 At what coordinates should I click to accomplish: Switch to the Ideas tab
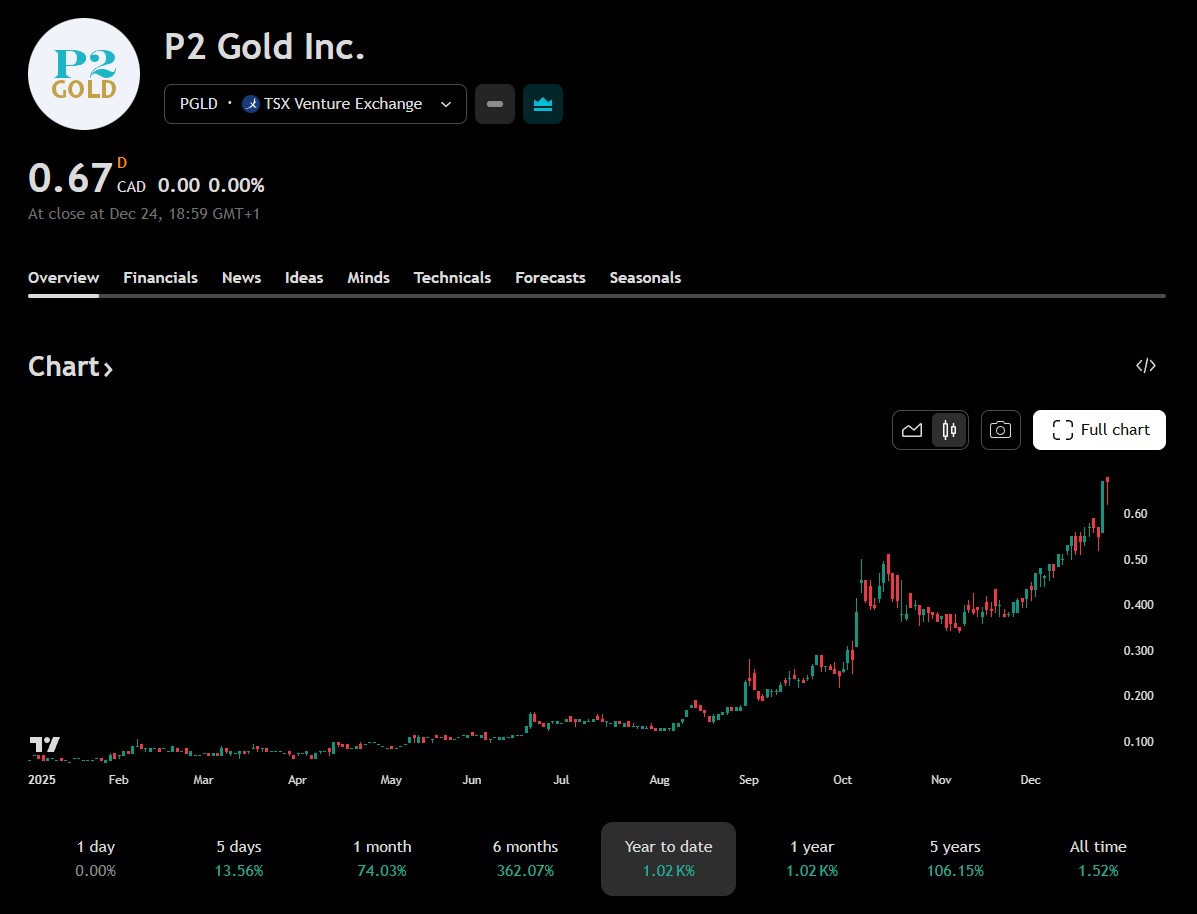pyautogui.click(x=304, y=278)
